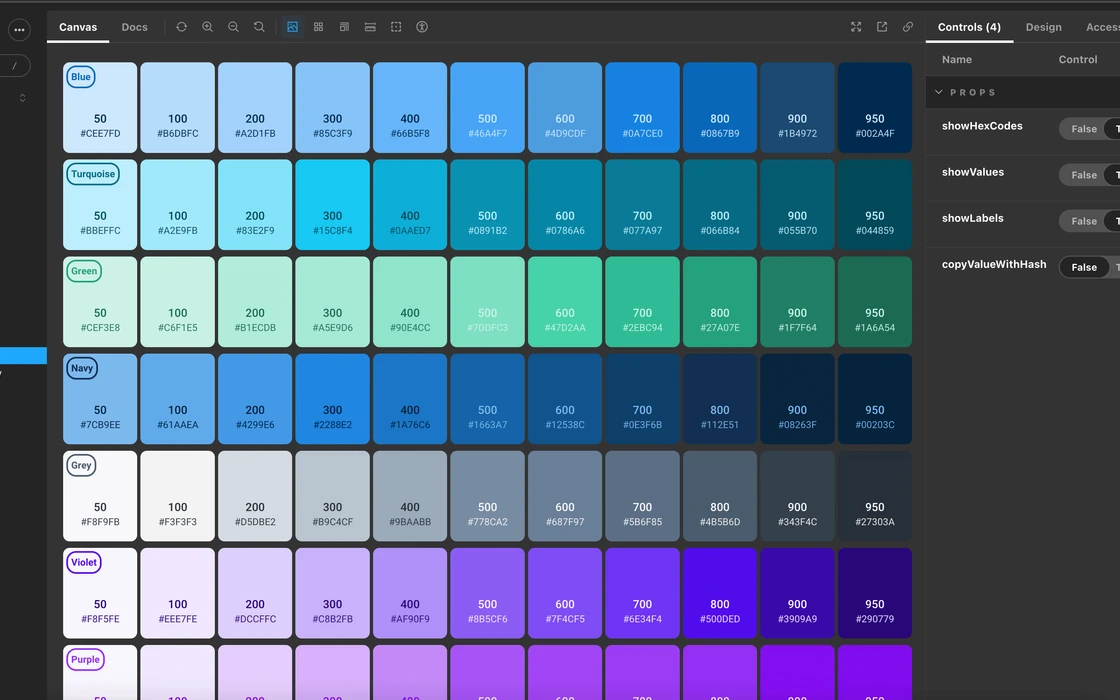
Task: Copy the canvas link
Action: (x=908, y=27)
